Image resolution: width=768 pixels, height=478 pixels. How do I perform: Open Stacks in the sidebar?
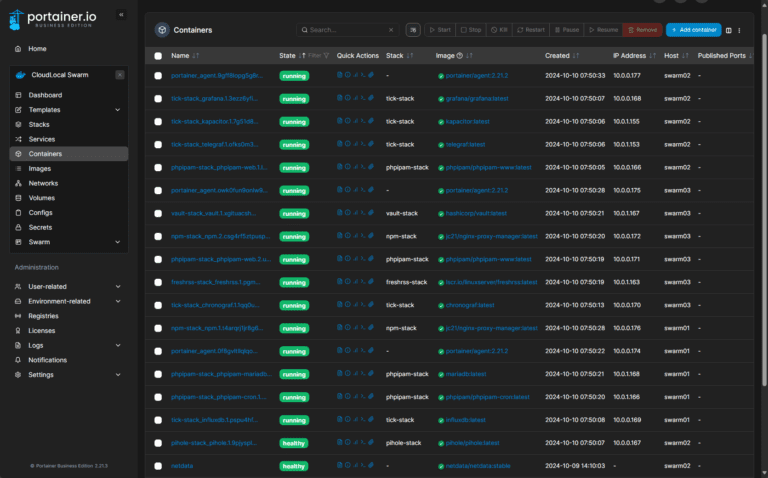coord(39,124)
